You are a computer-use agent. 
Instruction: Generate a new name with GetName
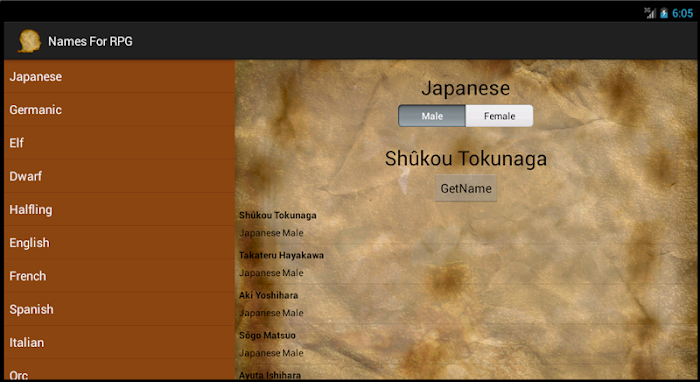pyautogui.click(x=466, y=188)
